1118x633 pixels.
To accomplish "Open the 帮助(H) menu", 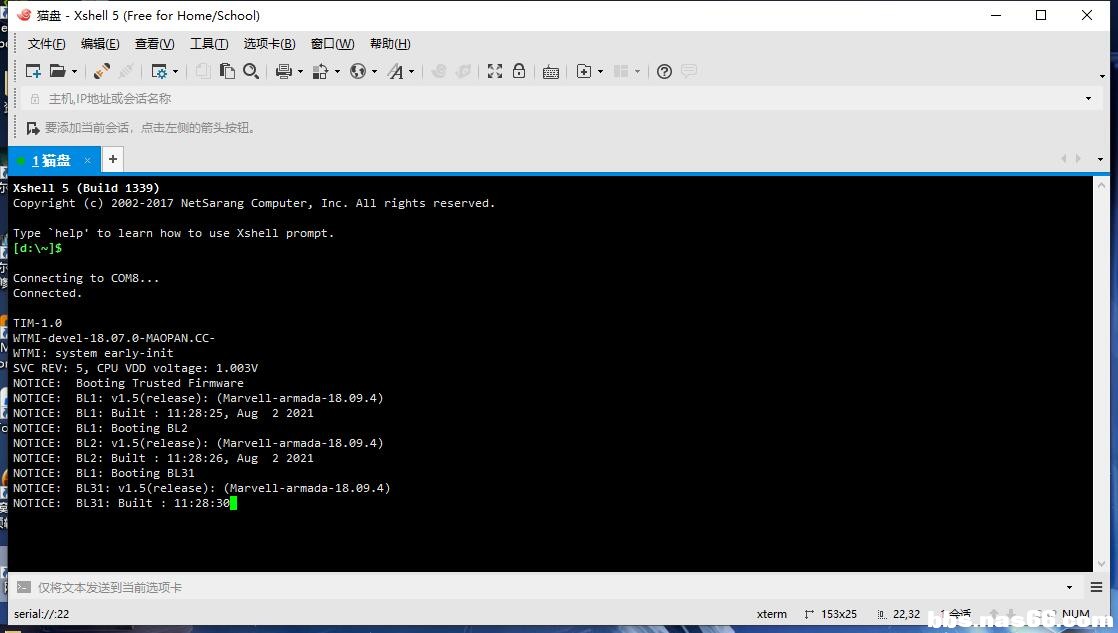I will point(390,44).
